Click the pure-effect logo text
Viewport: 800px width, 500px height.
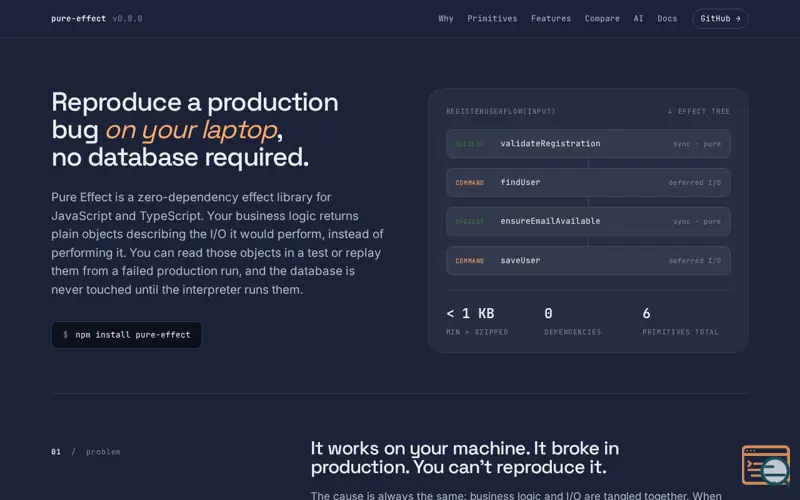(x=79, y=18)
